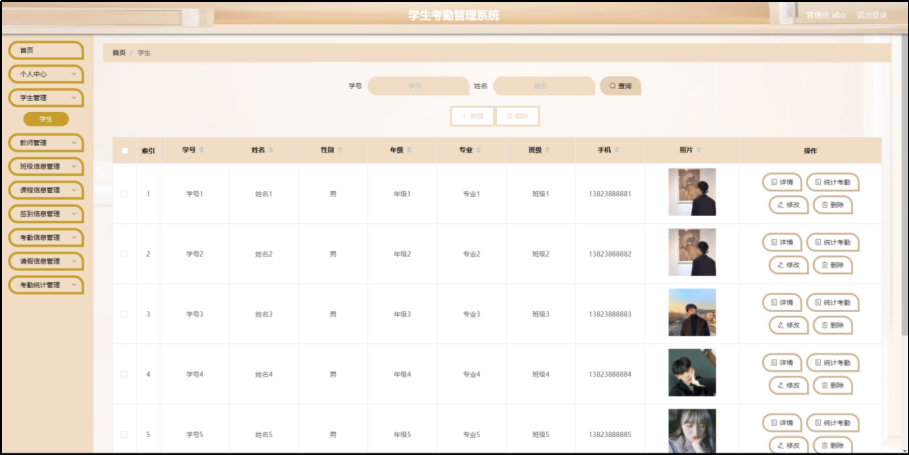Screen dimensions: 909x455
Task: Sort table by 年级 column arrows
Action: [x=409, y=150]
